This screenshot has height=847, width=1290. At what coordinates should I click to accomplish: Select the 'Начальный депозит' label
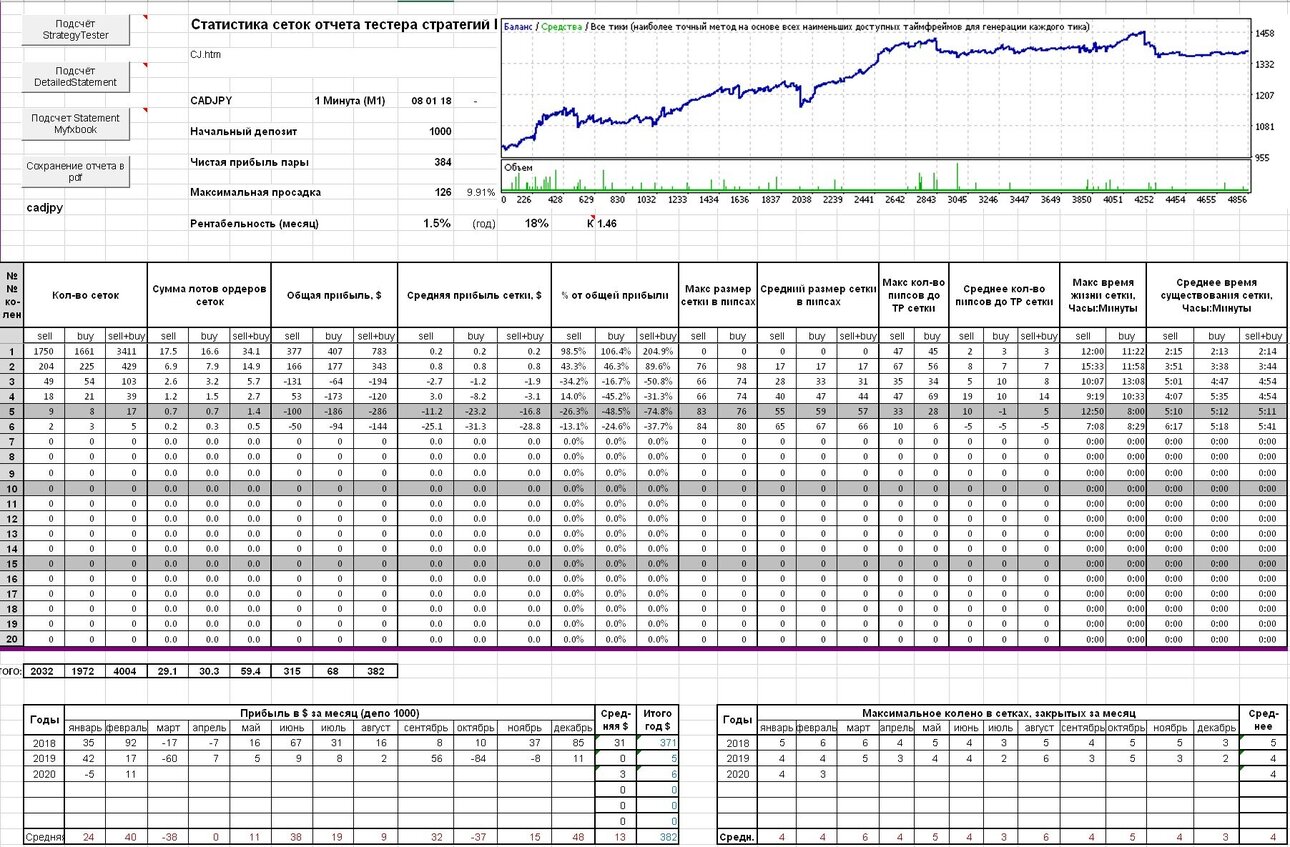[243, 131]
